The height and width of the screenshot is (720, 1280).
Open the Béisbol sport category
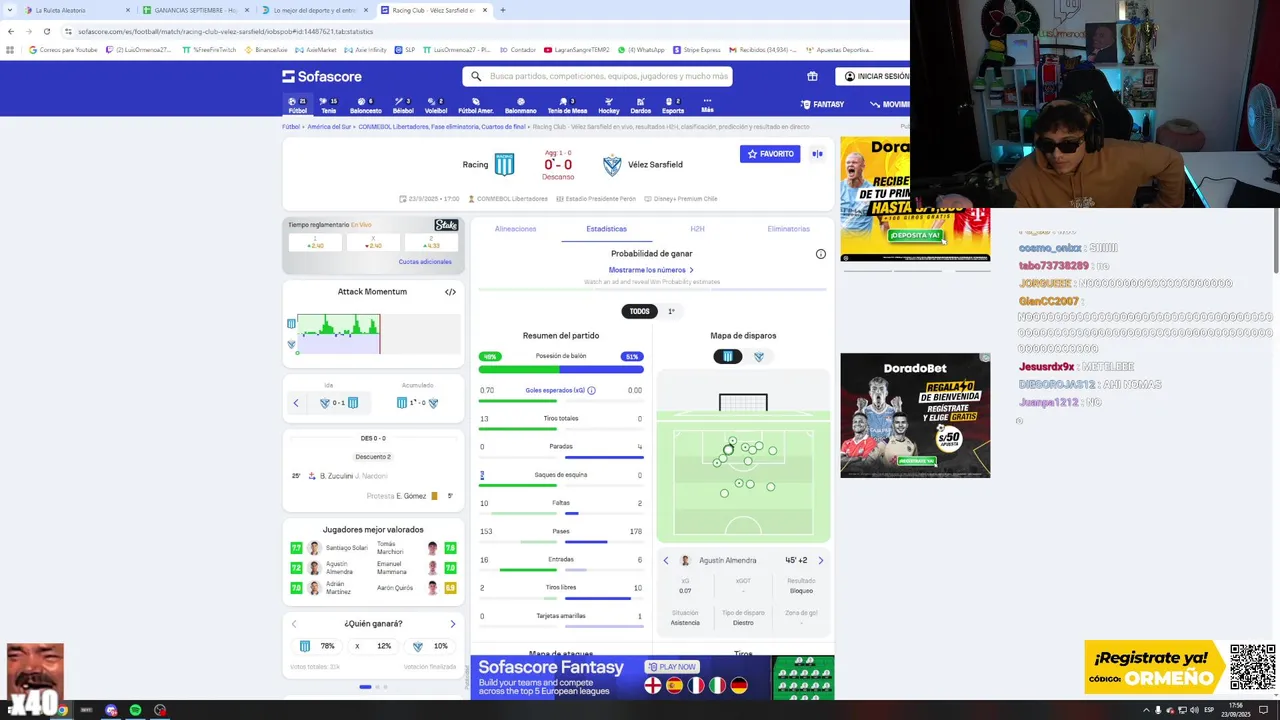point(403,105)
